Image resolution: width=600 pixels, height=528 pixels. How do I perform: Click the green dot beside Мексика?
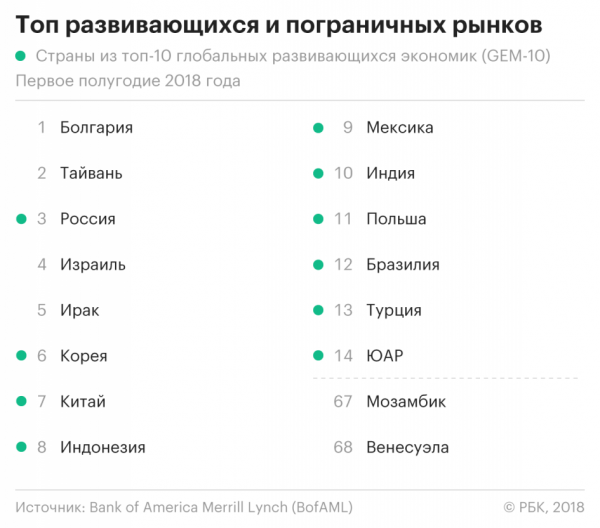click(x=318, y=127)
